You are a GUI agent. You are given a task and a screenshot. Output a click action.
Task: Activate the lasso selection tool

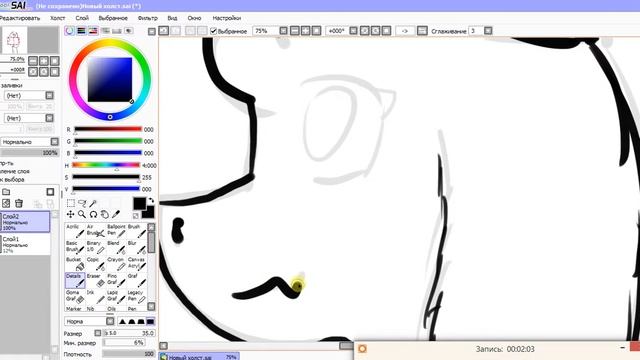click(x=82, y=203)
